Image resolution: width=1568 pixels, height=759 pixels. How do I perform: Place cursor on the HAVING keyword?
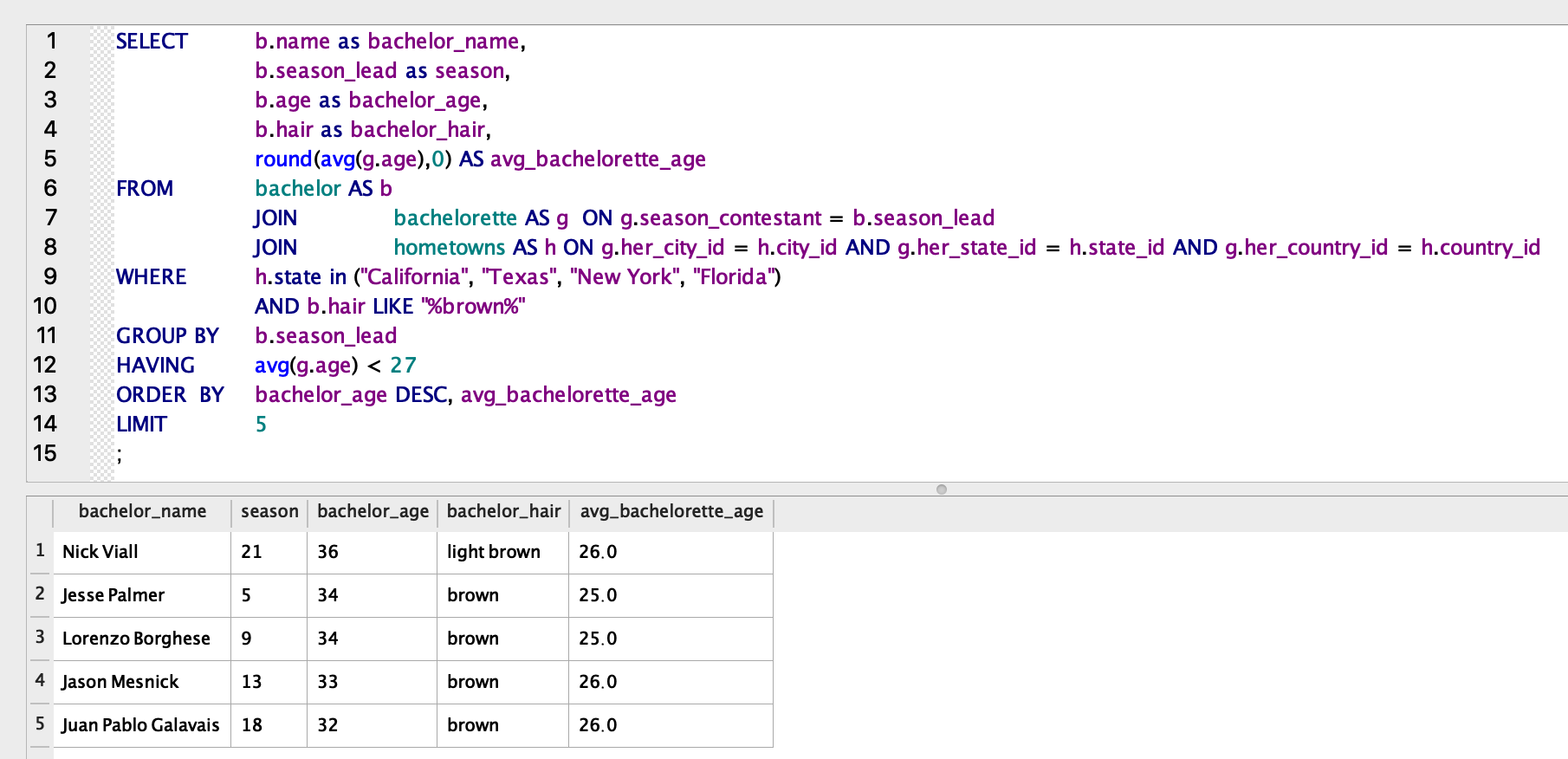tap(155, 365)
